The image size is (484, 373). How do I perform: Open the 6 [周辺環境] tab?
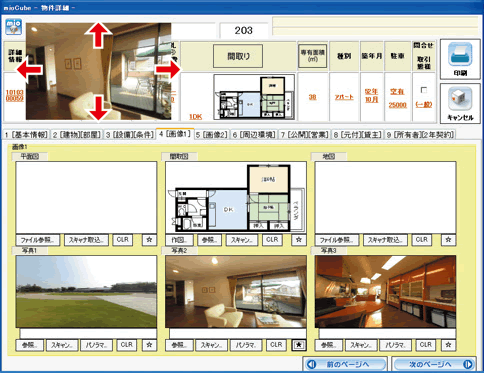tap(254, 135)
